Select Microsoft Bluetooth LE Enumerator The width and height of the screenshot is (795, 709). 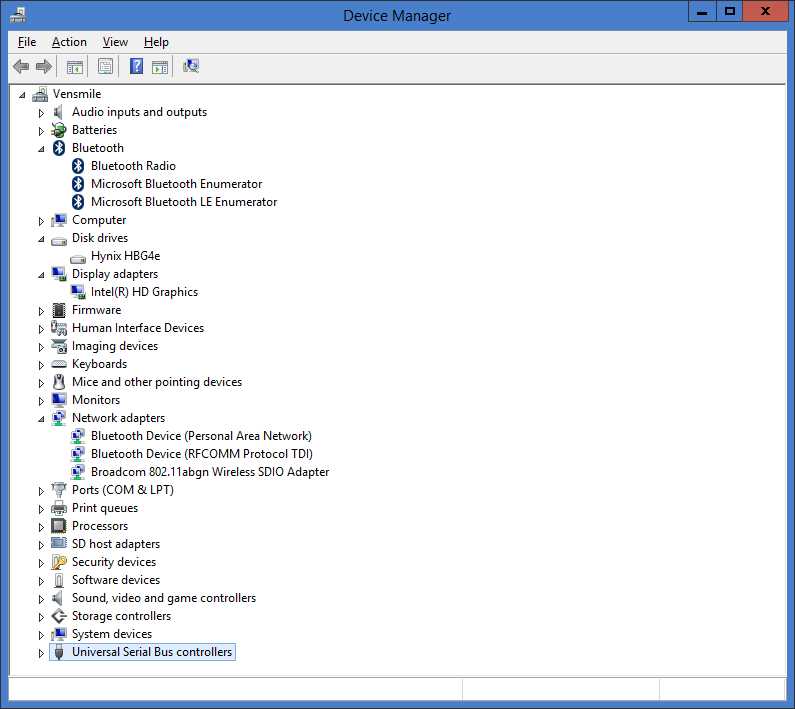pos(184,202)
